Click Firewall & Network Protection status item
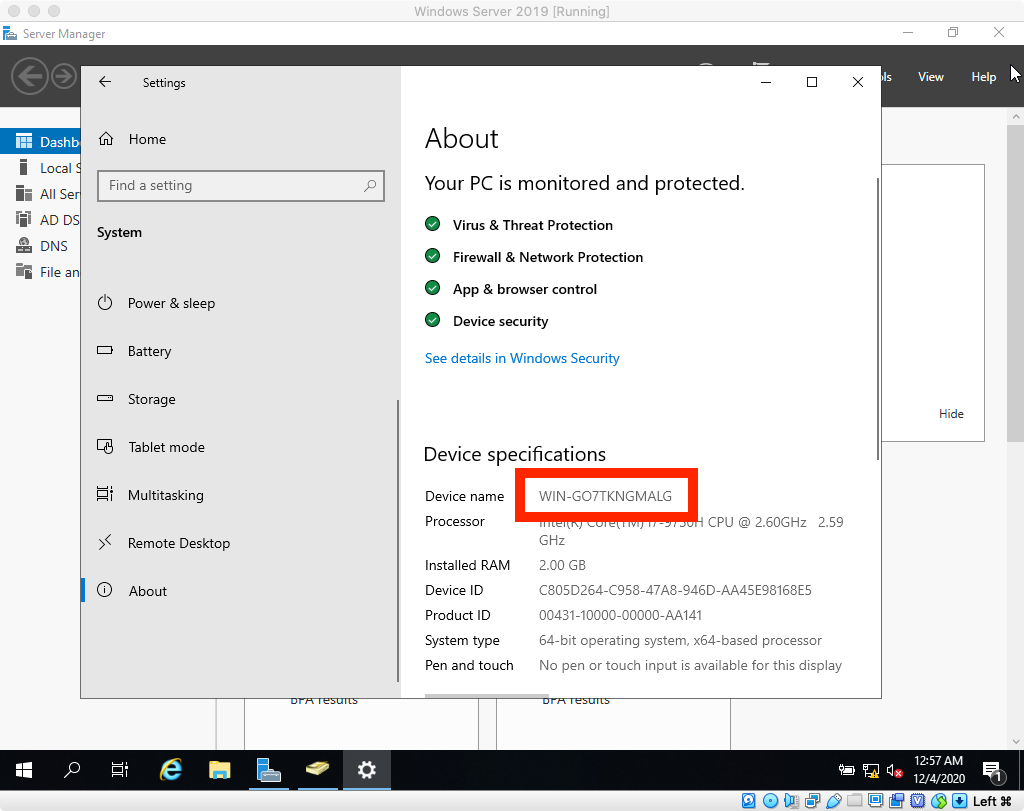This screenshot has height=811, width=1024. point(534,257)
